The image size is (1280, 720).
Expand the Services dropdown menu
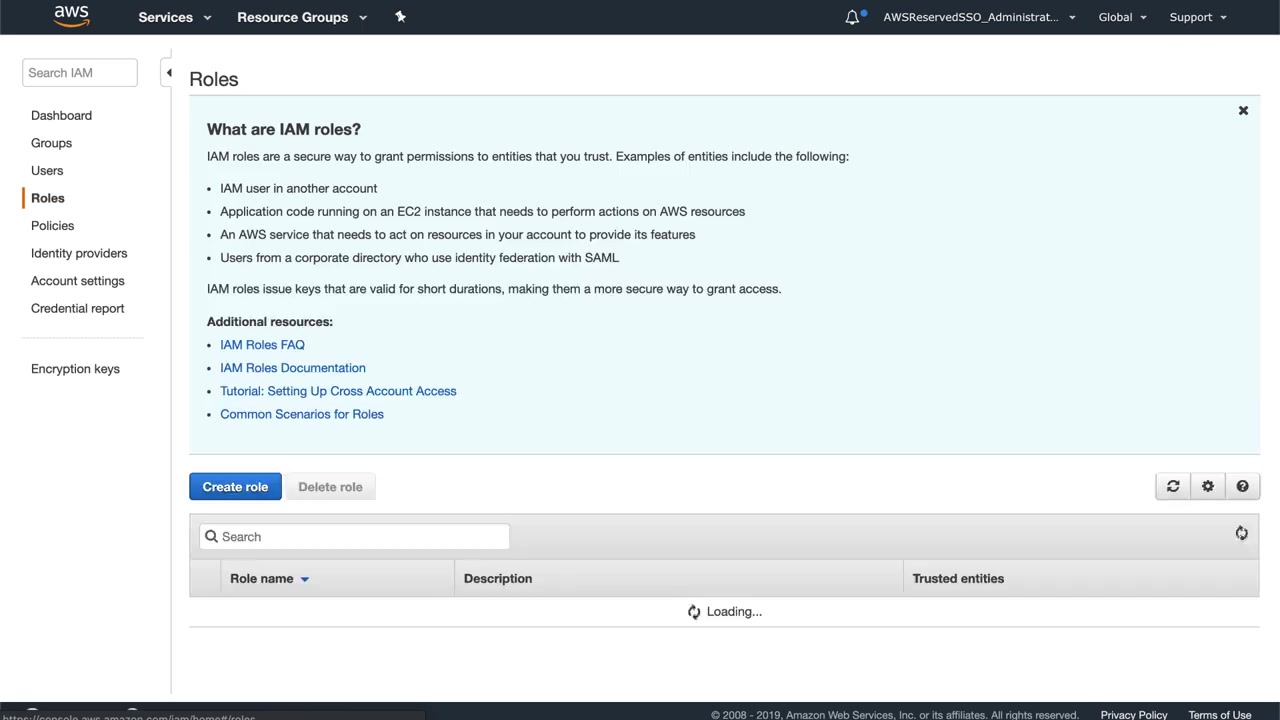(x=174, y=17)
